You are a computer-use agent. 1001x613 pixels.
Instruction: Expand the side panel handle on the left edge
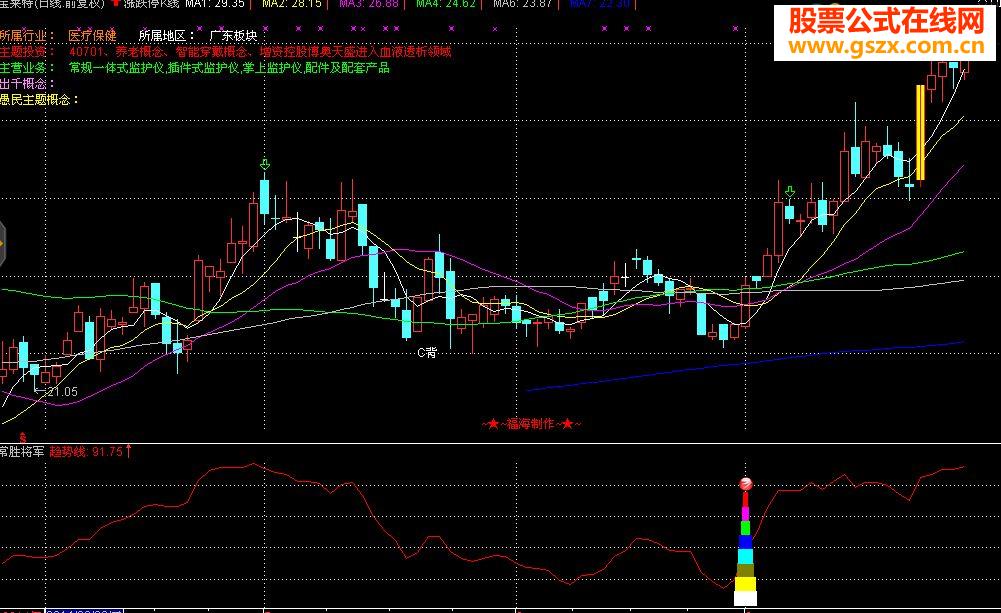point(3,243)
